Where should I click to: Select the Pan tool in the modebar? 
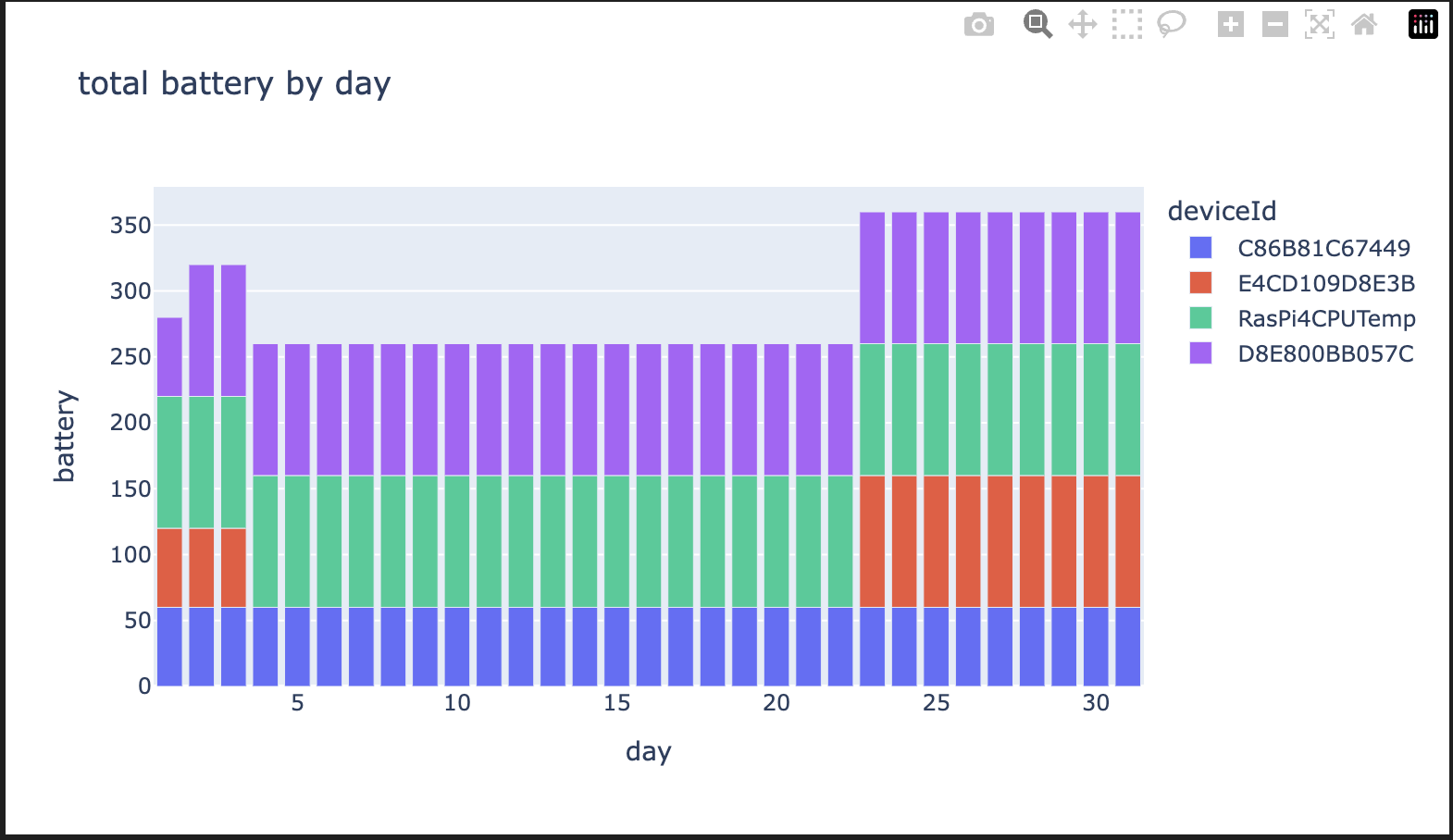click(x=1082, y=25)
